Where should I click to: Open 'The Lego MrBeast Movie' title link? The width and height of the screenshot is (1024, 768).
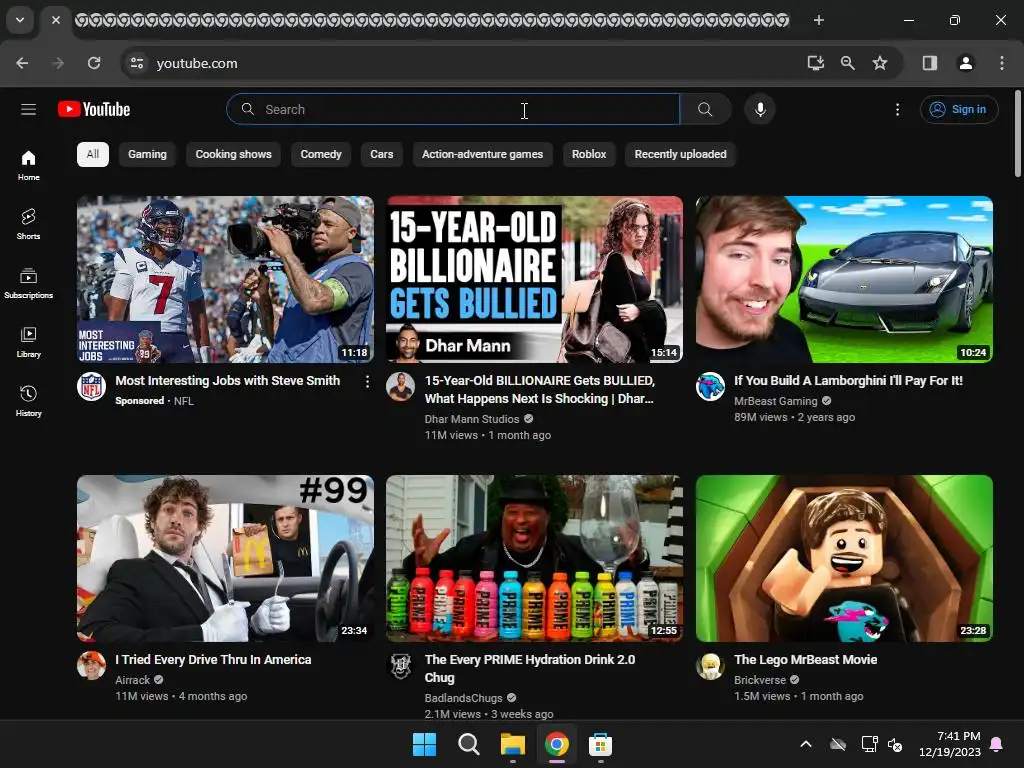pyautogui.click(x=805, y=660)
